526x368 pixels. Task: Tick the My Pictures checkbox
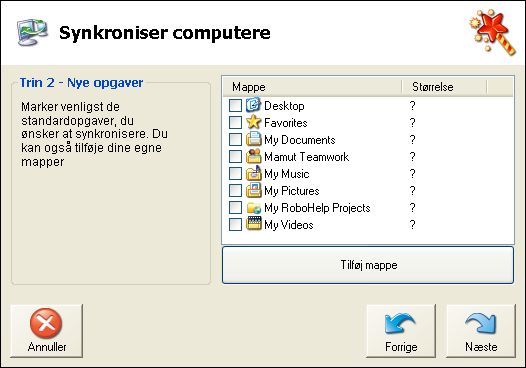(x=235, y=190)
